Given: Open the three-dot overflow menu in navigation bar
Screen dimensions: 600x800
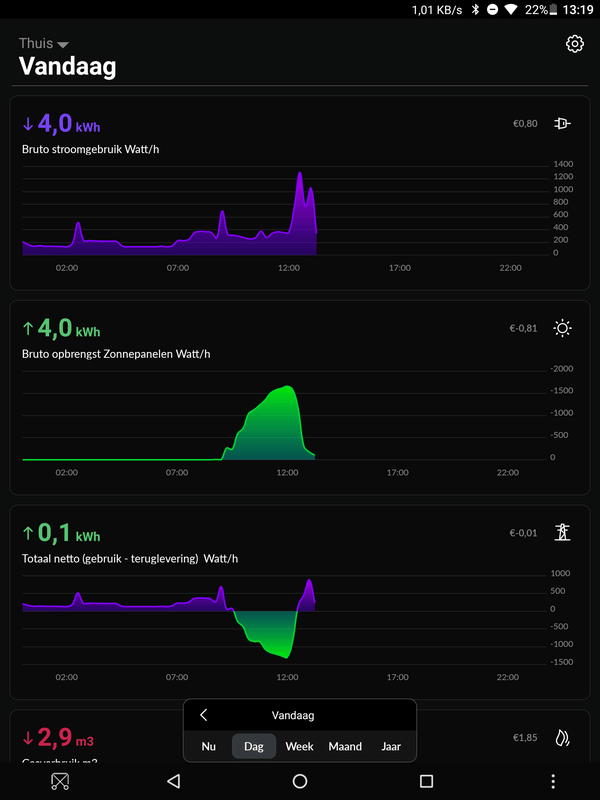Looking at the screenshot, I should tap(553, 781).
